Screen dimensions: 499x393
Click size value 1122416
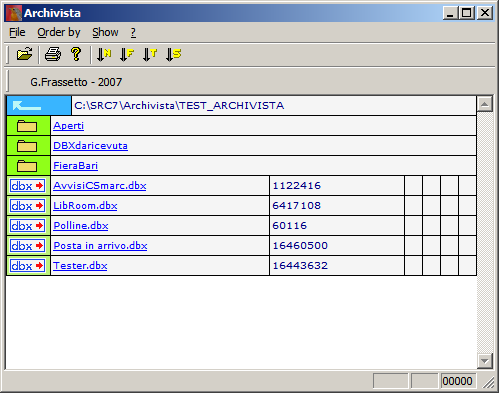coord(297,186)
